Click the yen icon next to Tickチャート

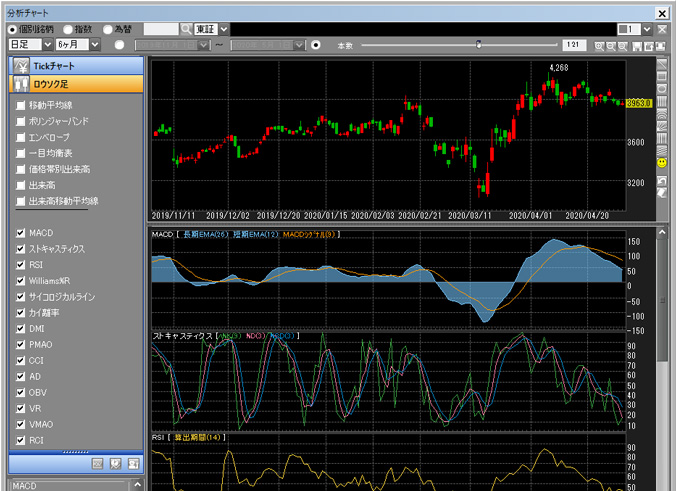coord(21,66)
